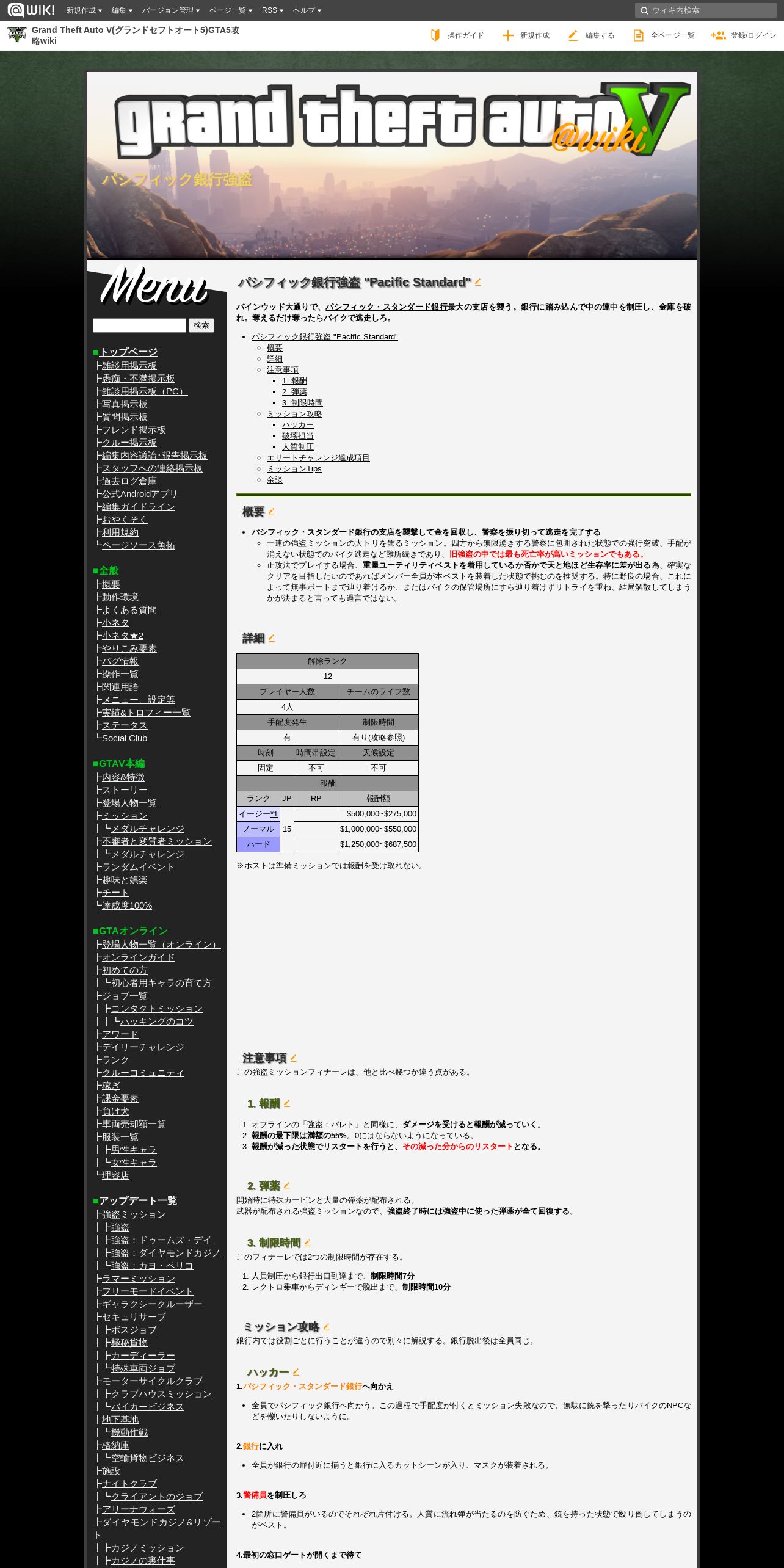The width and height of the screenshot is (784, 1568).
Task: Open Social Club sidebar link
Action: coord(125,738)
